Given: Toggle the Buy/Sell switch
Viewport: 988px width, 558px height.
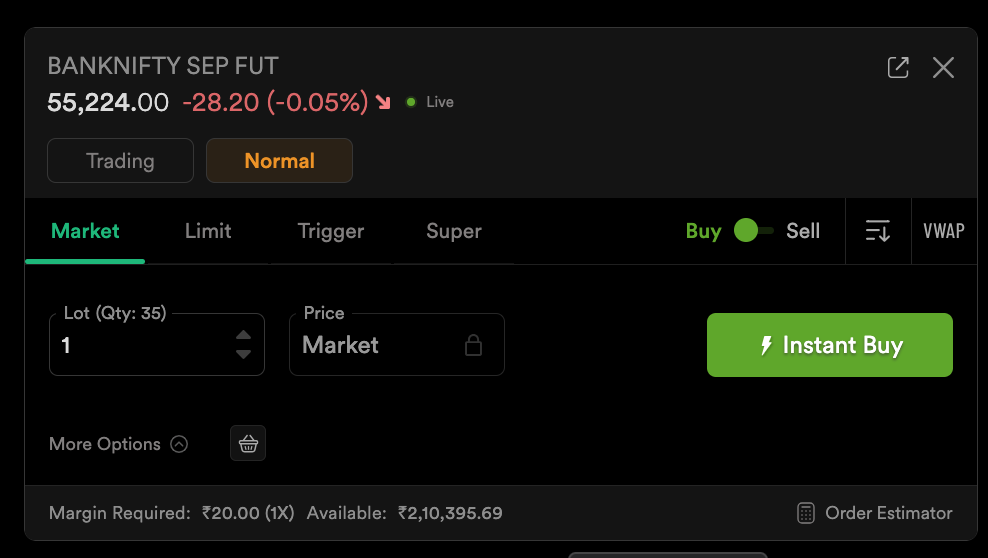Looking at the screenshot, I should pos(753,231).
